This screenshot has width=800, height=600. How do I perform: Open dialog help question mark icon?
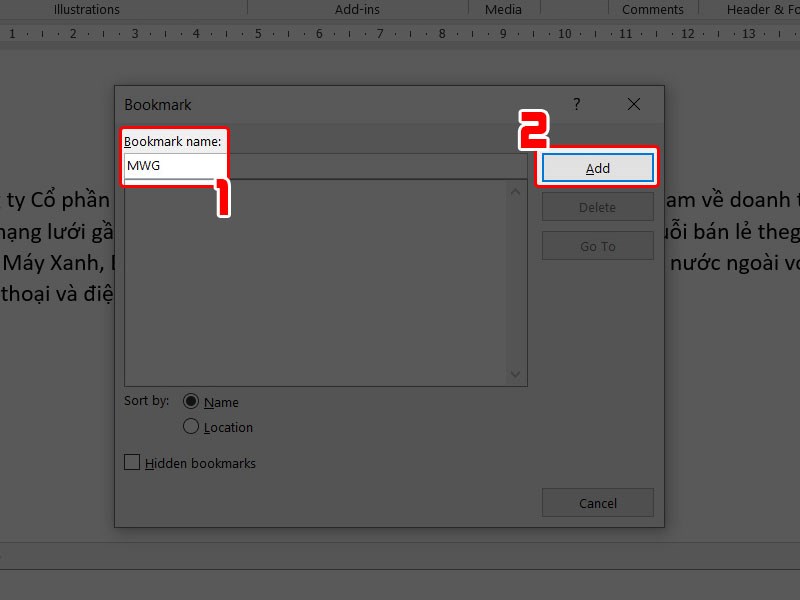pos(577,104)
